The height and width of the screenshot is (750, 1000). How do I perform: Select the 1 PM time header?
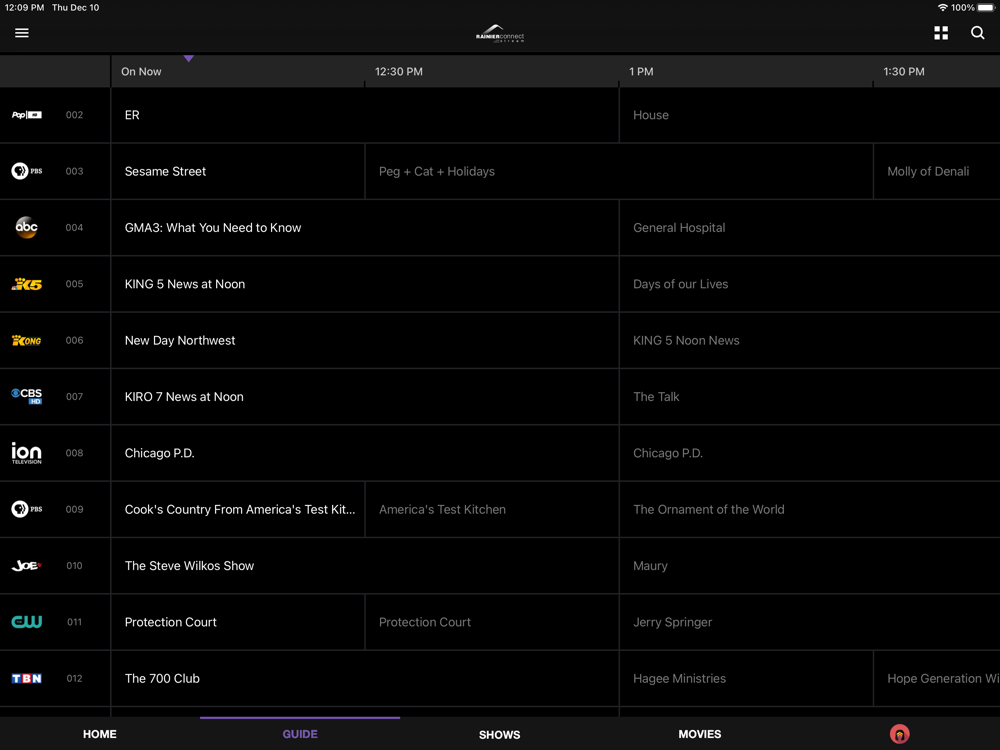[641, 71]
